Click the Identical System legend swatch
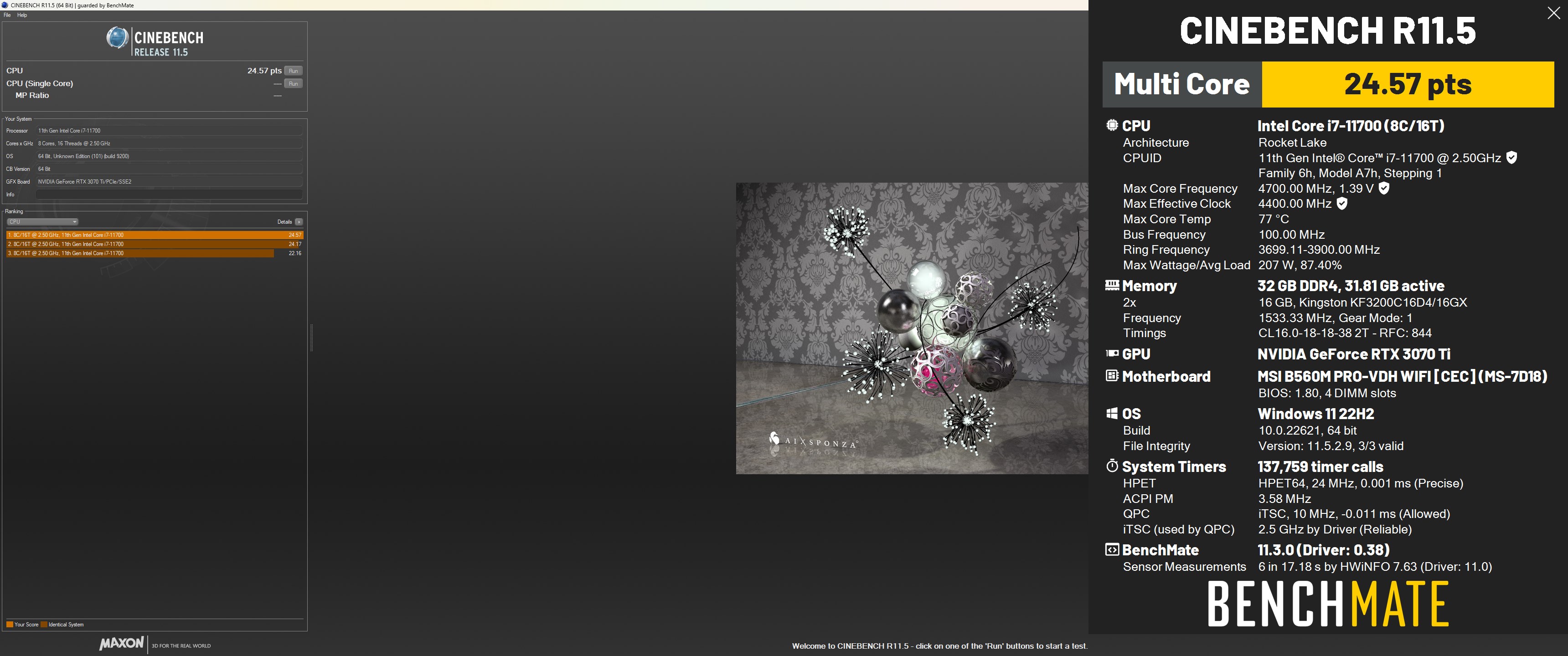Viewport: 1568px width, 656px height. pos(44,625)
